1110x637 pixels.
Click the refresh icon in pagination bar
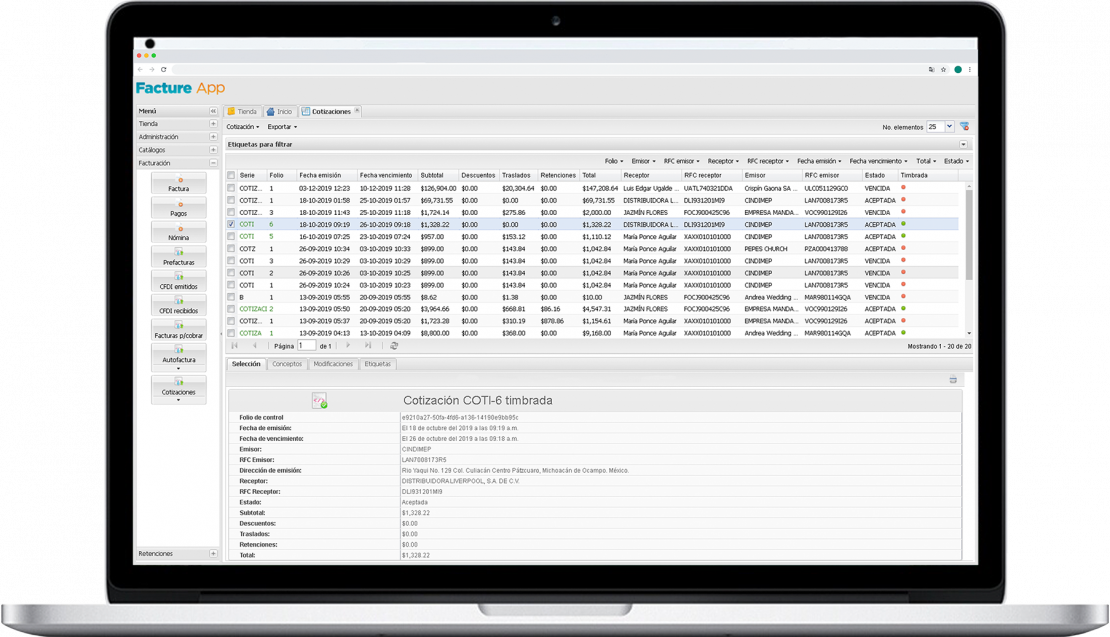point(394,345)
